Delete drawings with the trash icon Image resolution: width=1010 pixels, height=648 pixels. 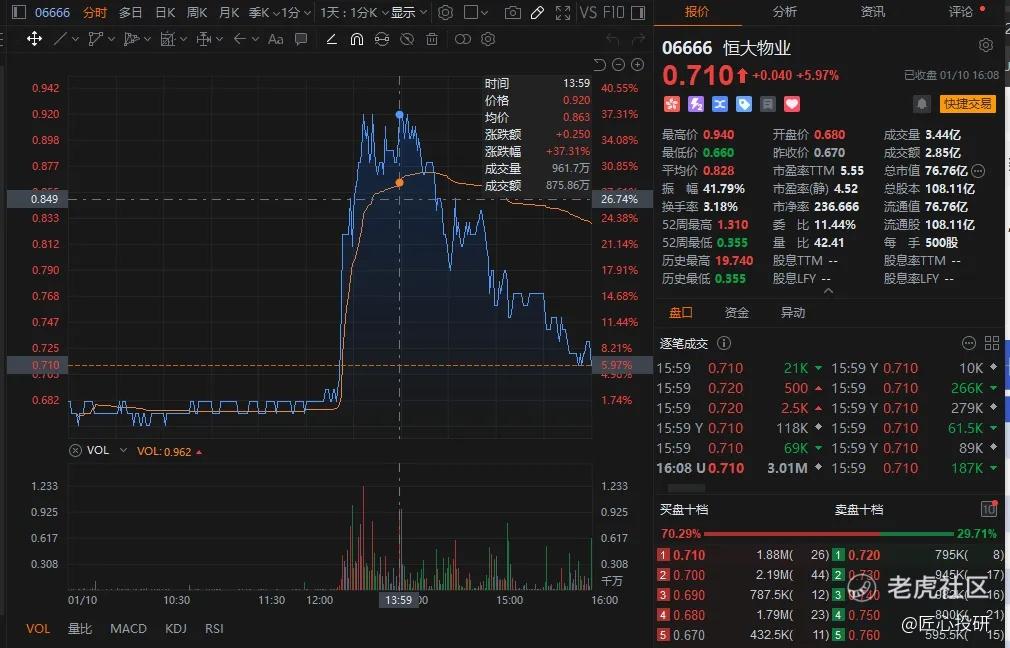tap(432, 39)
